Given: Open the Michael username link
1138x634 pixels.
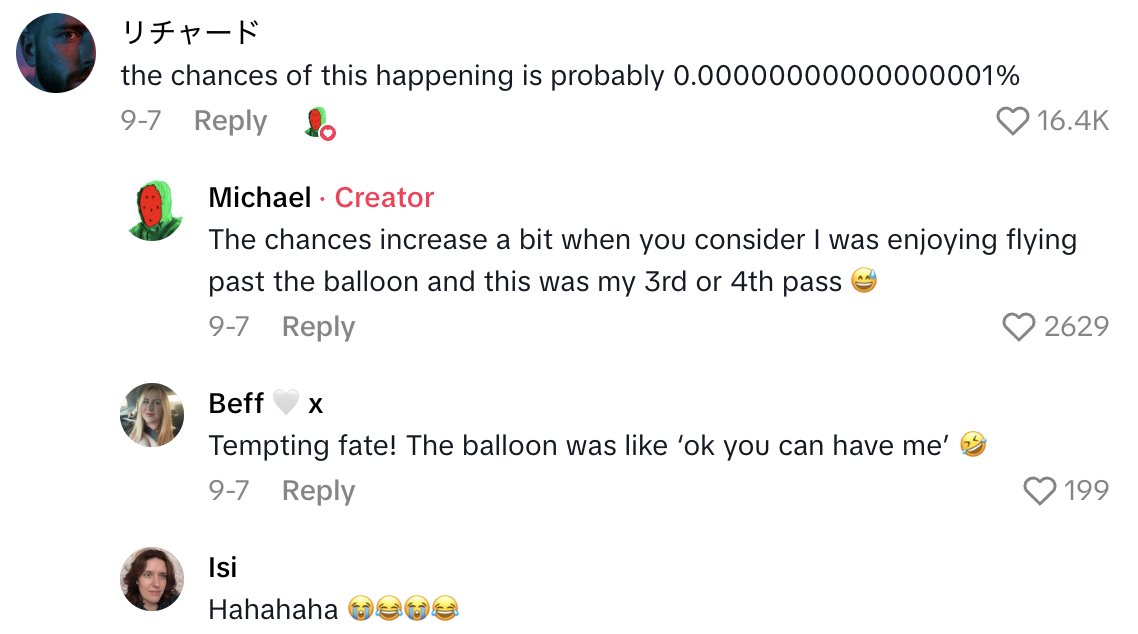Looking at the screenshot, I should point(259,198).
